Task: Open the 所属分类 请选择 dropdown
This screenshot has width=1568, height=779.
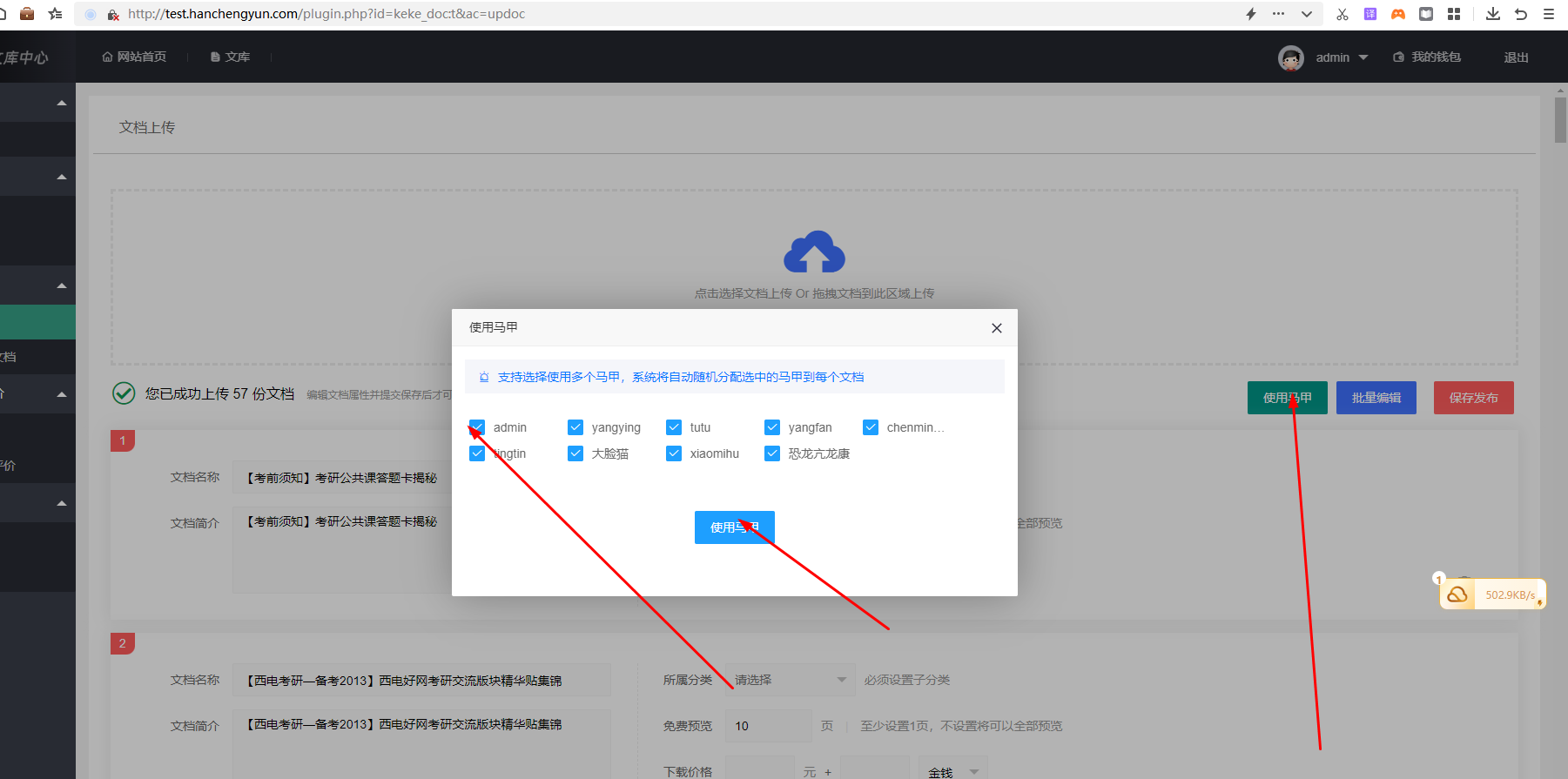Action: coord(789,680)
